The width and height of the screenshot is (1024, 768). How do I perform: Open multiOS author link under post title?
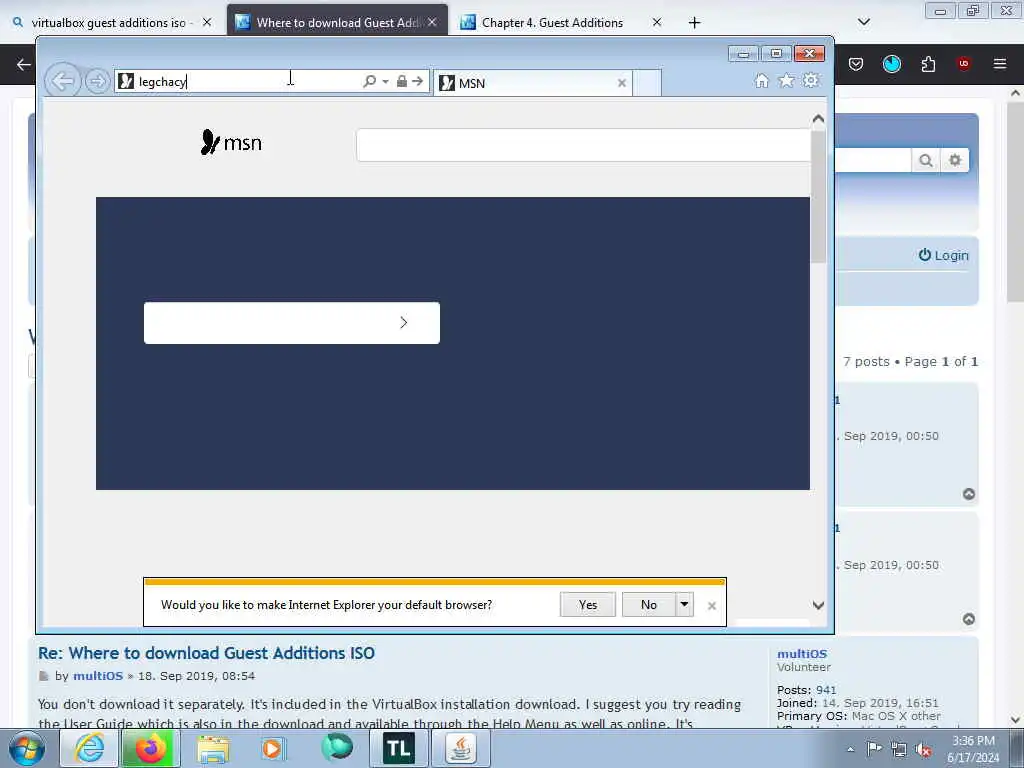98,676
